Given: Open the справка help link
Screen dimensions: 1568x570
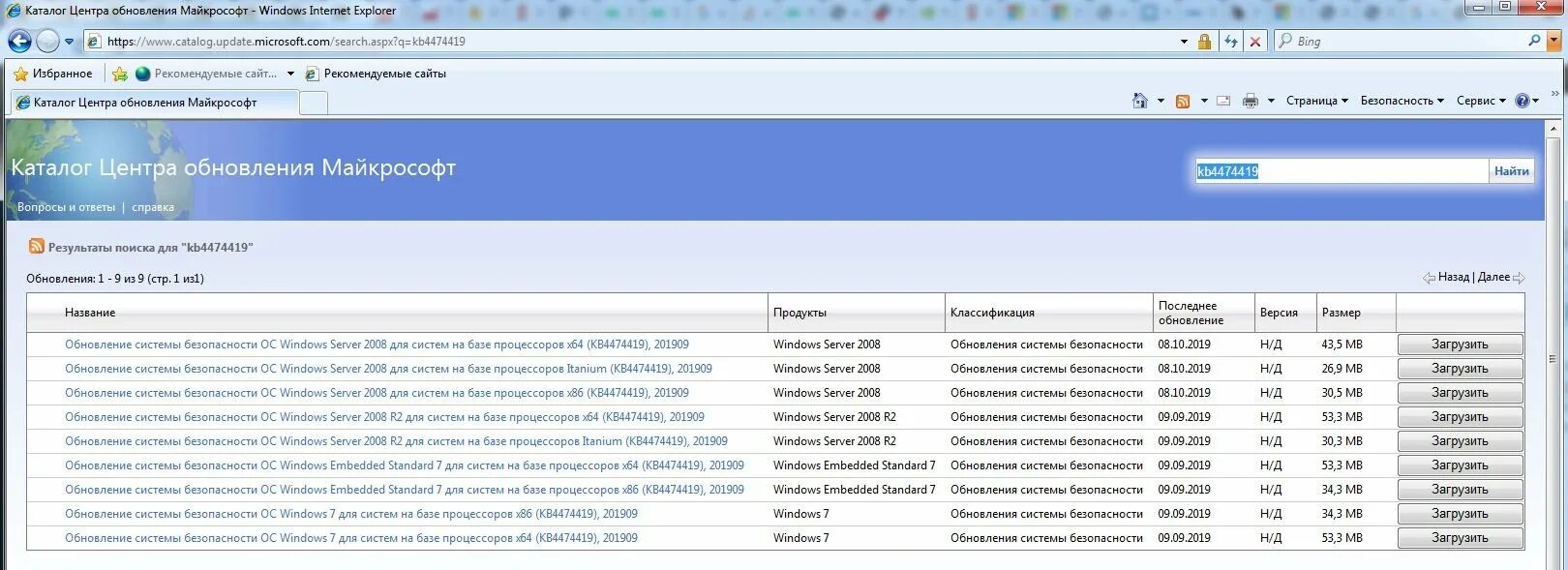Looking at the screenshot, I should point(153,207).
